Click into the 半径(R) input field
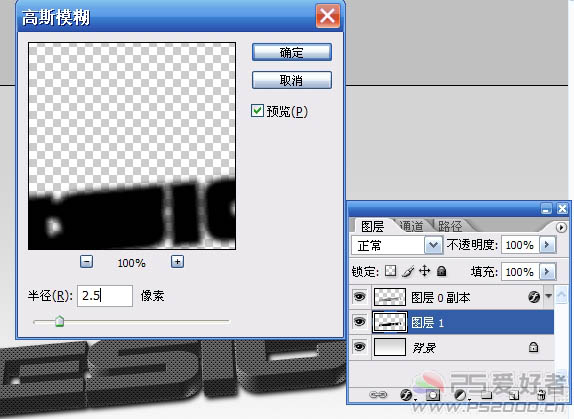 click(105, 296)
